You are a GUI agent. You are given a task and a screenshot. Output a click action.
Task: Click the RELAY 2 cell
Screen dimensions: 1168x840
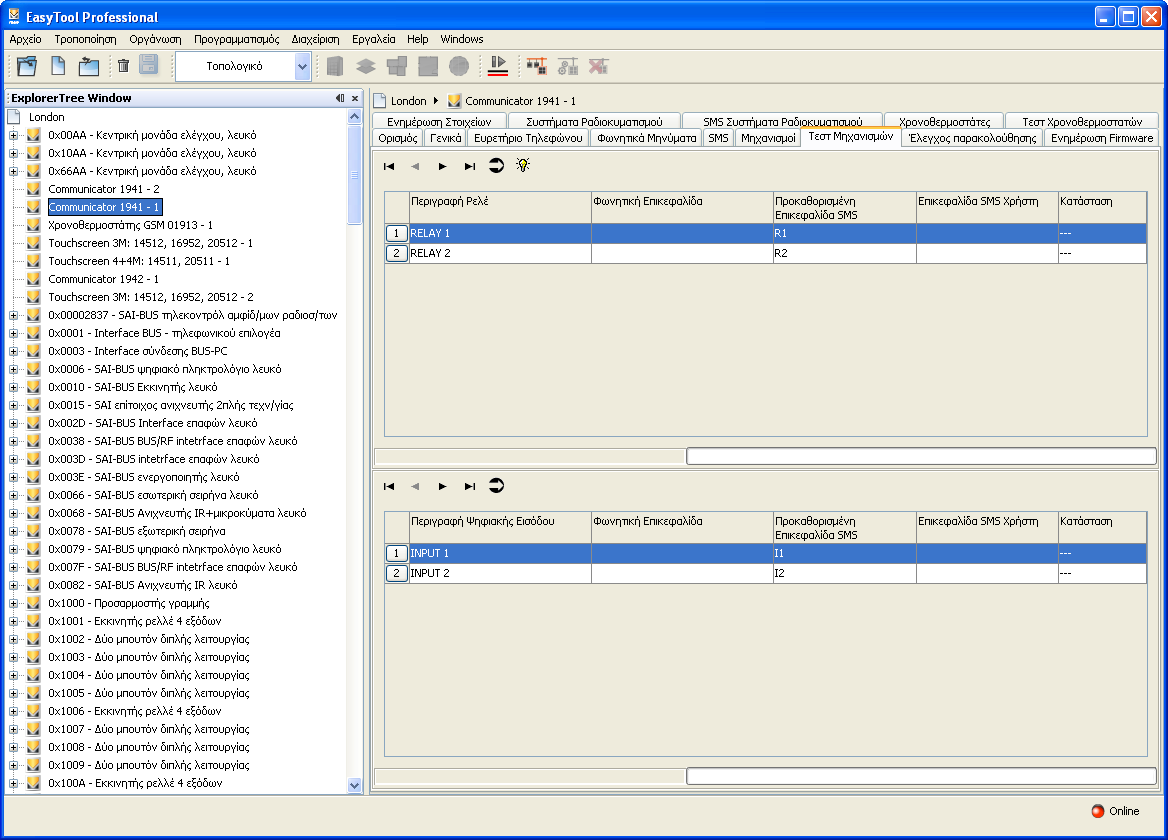click(500, 254)
